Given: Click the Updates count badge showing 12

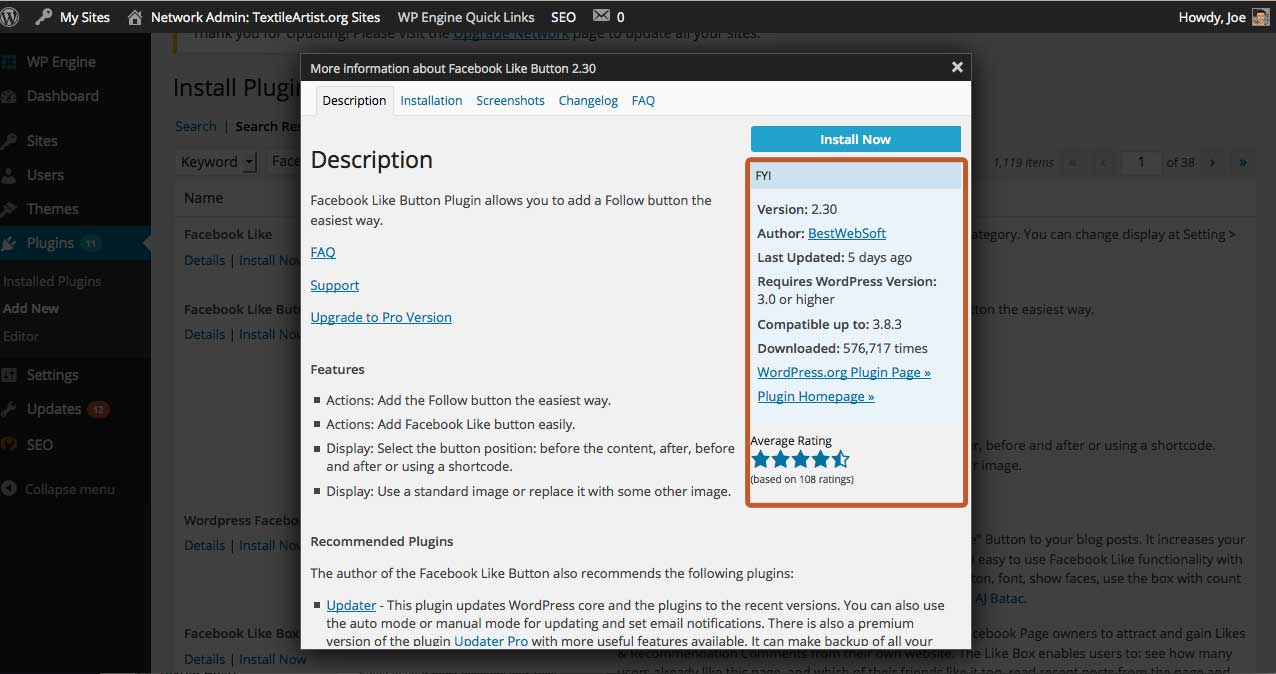Looking at the screenshot, I should click(x=98, y=409).
